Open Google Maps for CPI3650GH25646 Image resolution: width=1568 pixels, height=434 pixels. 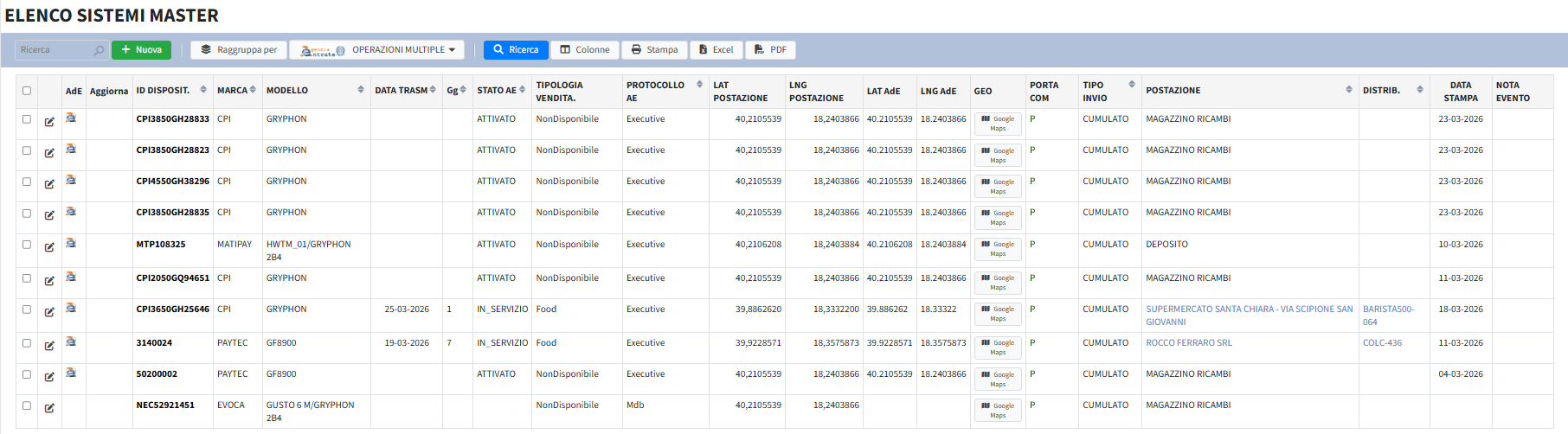pyautogui.click(x=998, y=314)
